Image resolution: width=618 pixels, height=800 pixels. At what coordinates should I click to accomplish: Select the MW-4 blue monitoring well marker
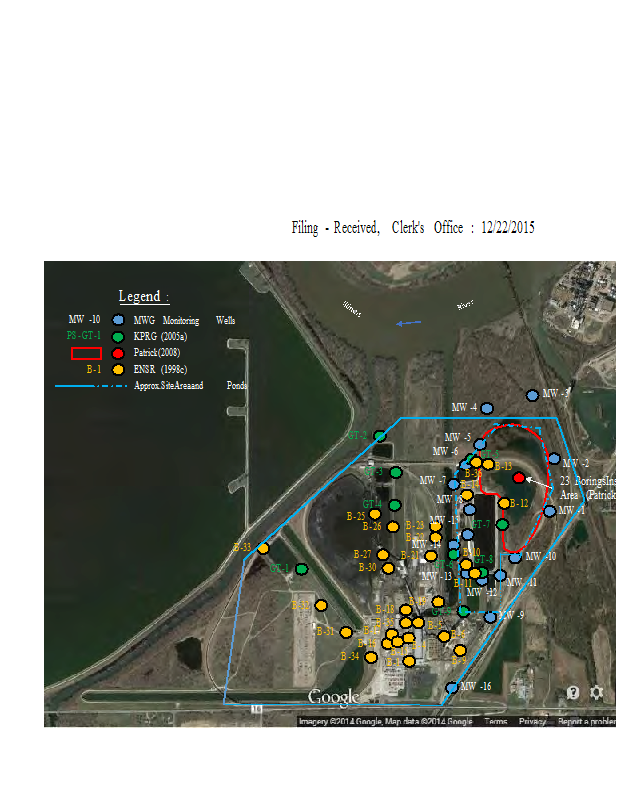click(487, 408)
